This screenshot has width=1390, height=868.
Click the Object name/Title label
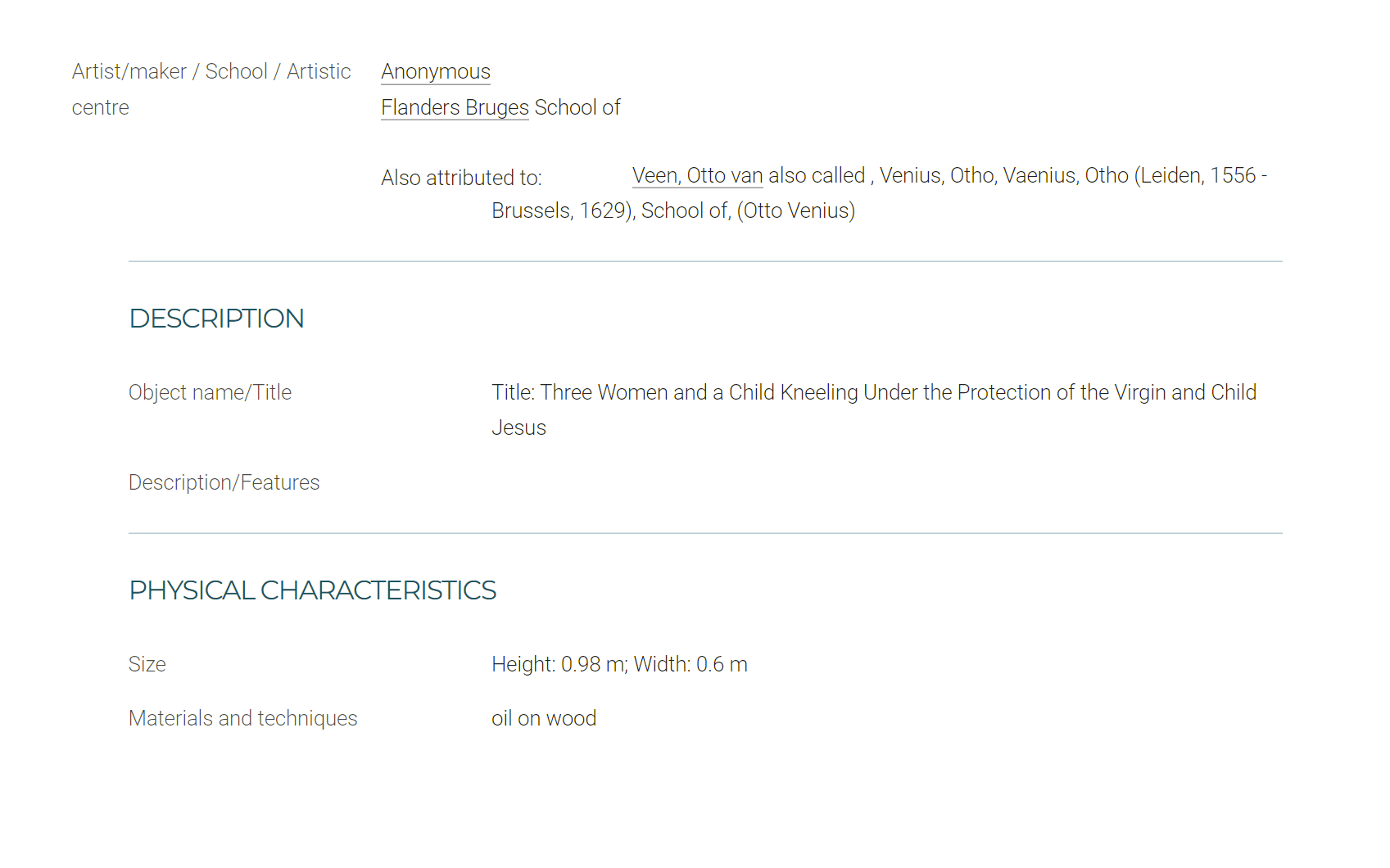(x=210, y=393)
